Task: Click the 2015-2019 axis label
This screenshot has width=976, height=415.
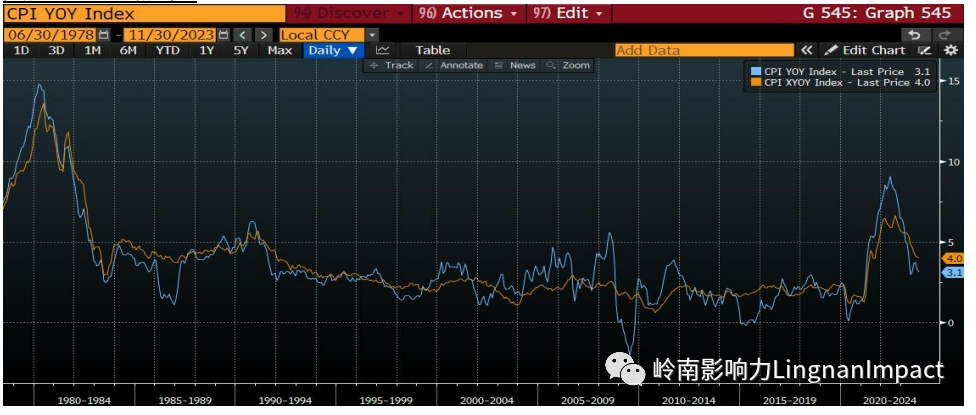Action: point(791,399)
